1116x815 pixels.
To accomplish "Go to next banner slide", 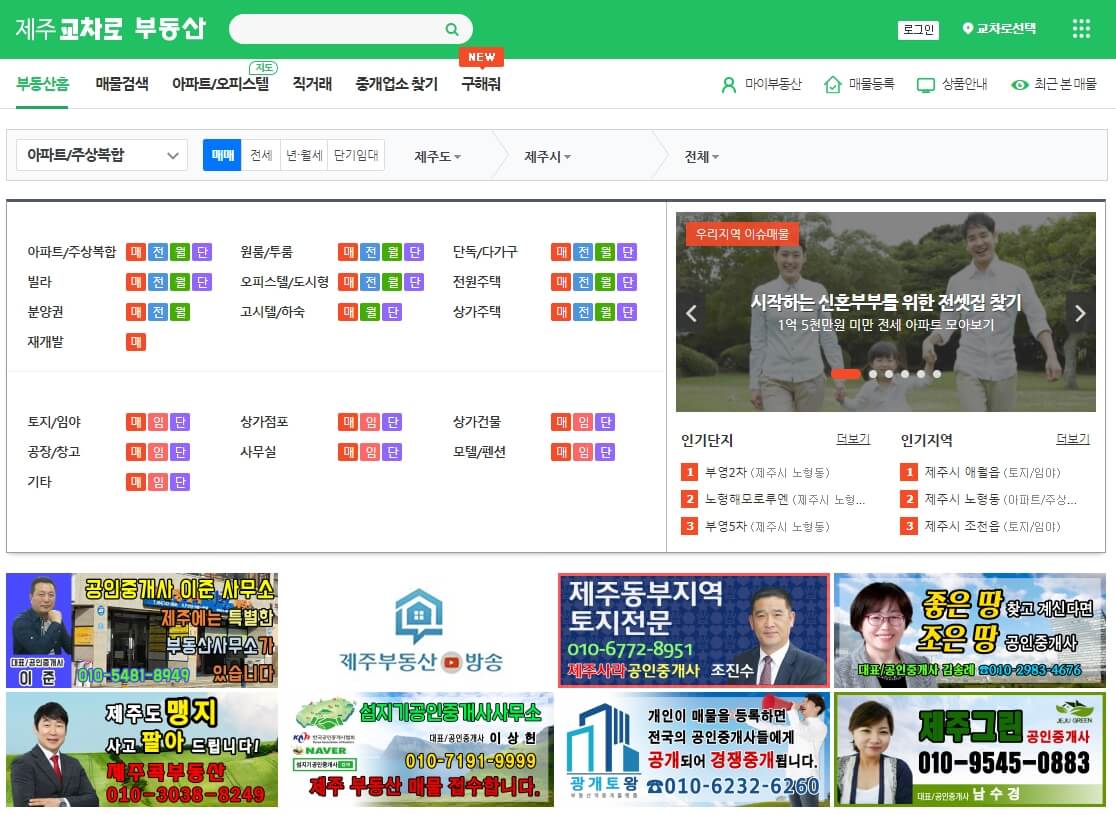I will pyautogui.click(x=1080, y=313).
